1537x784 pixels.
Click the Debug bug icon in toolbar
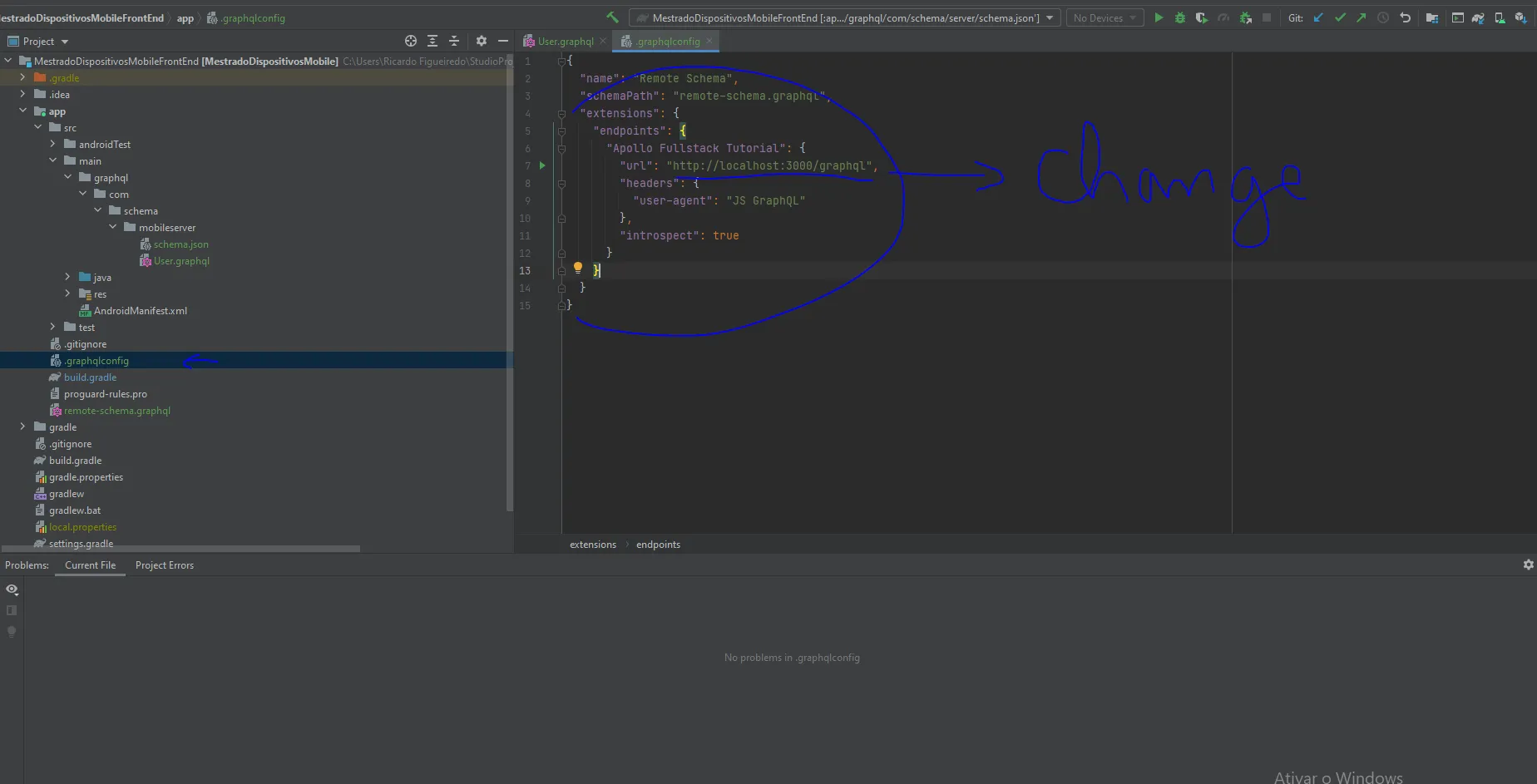[1179, 17]
